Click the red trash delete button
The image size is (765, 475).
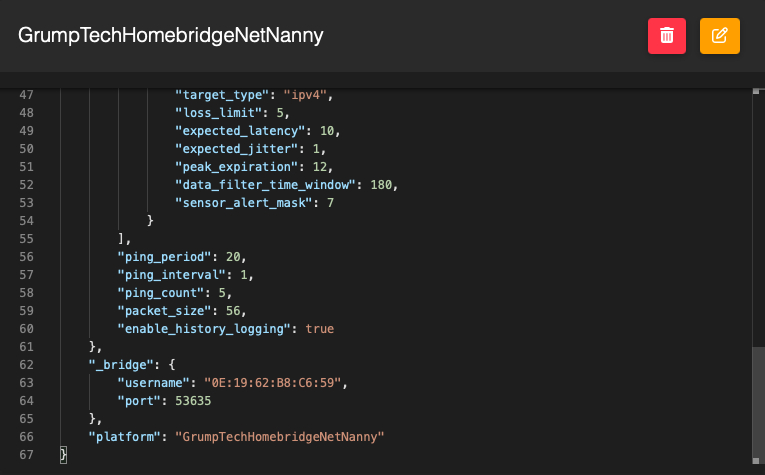coord(666,36)
